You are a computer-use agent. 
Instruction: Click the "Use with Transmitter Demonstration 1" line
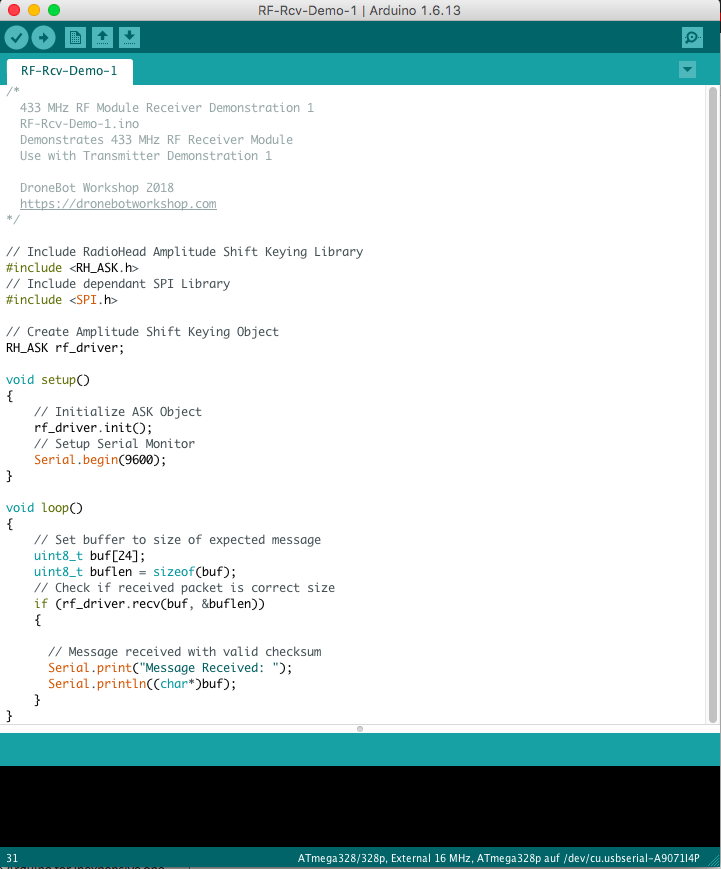tap(146, 156)
